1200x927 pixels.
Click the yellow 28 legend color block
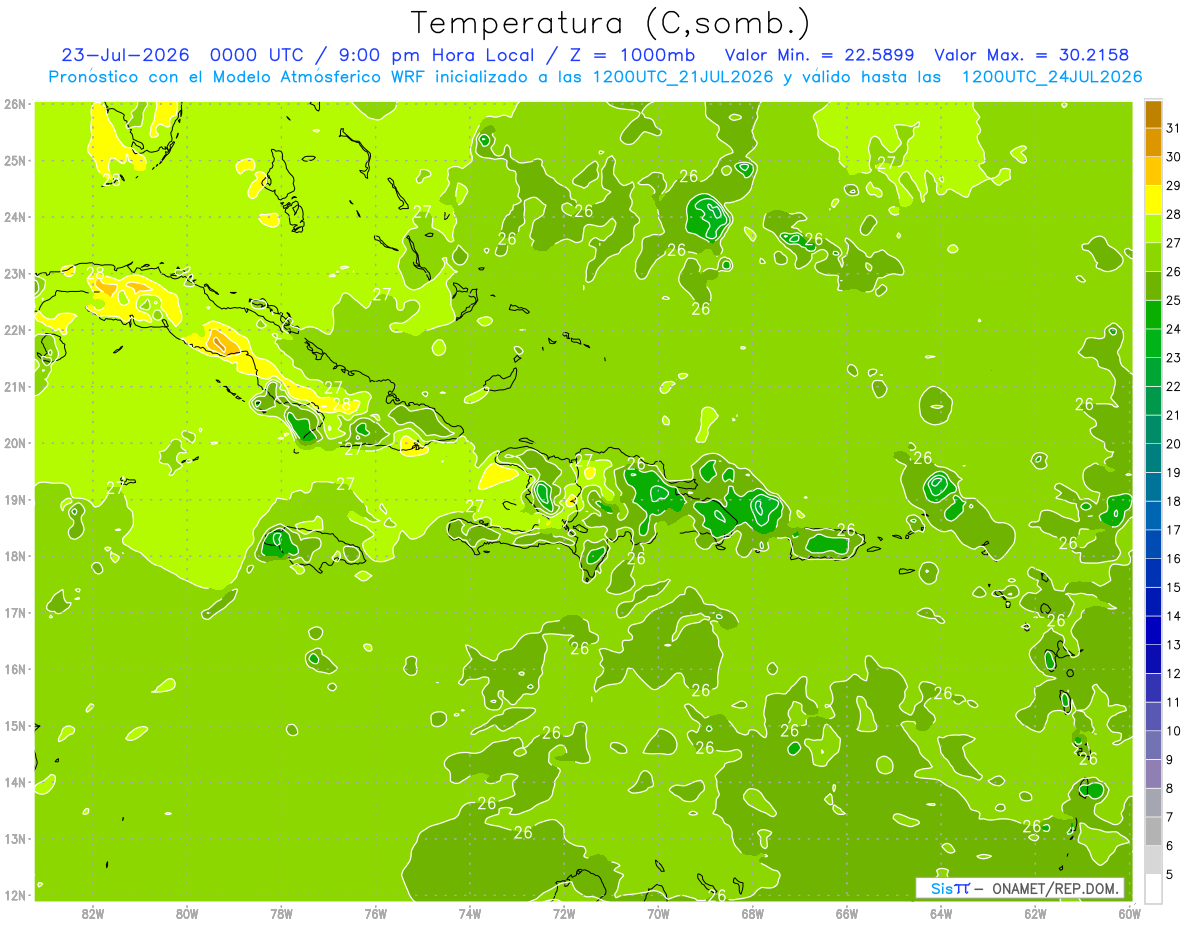1152,200
